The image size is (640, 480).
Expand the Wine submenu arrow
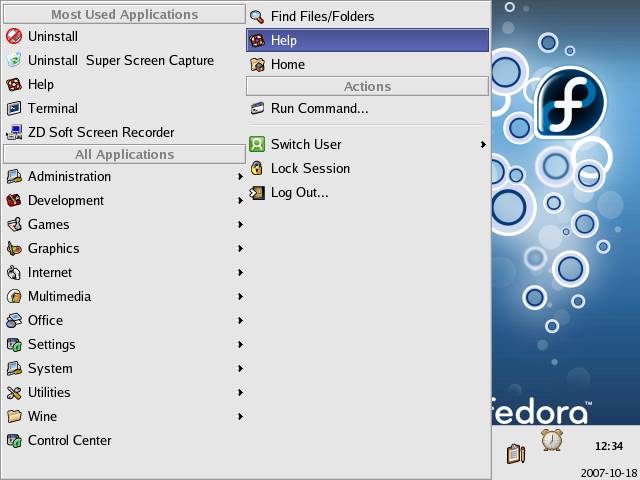point(240,417)
